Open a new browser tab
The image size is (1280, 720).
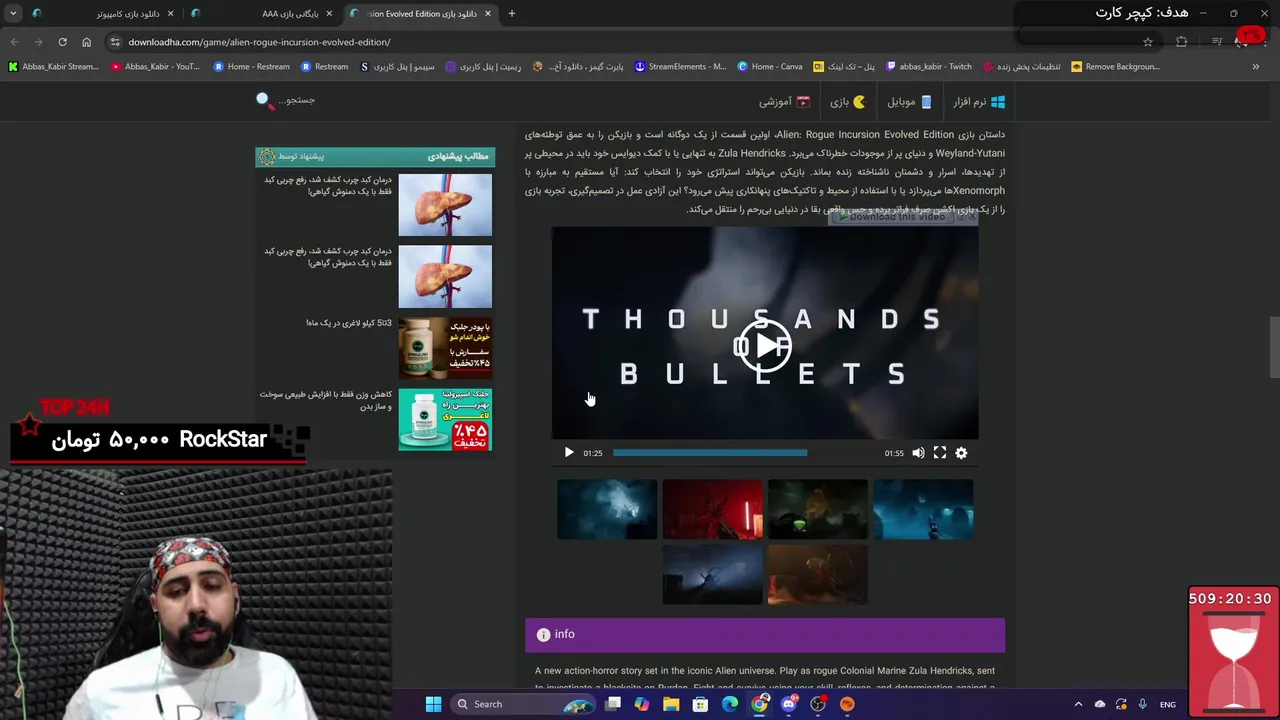pyautogui.click(x=511, y=14)
